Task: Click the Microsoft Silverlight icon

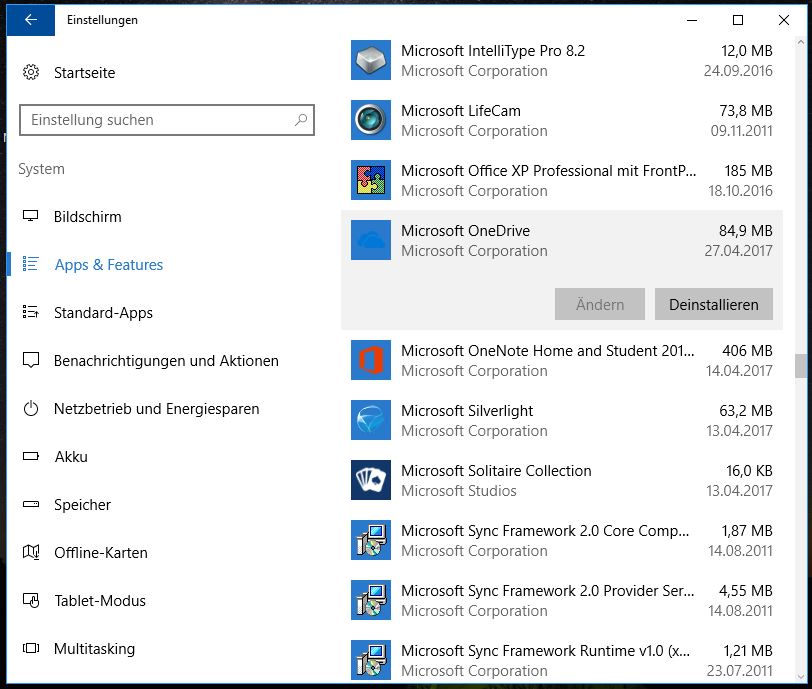Action: pos(371,421)
